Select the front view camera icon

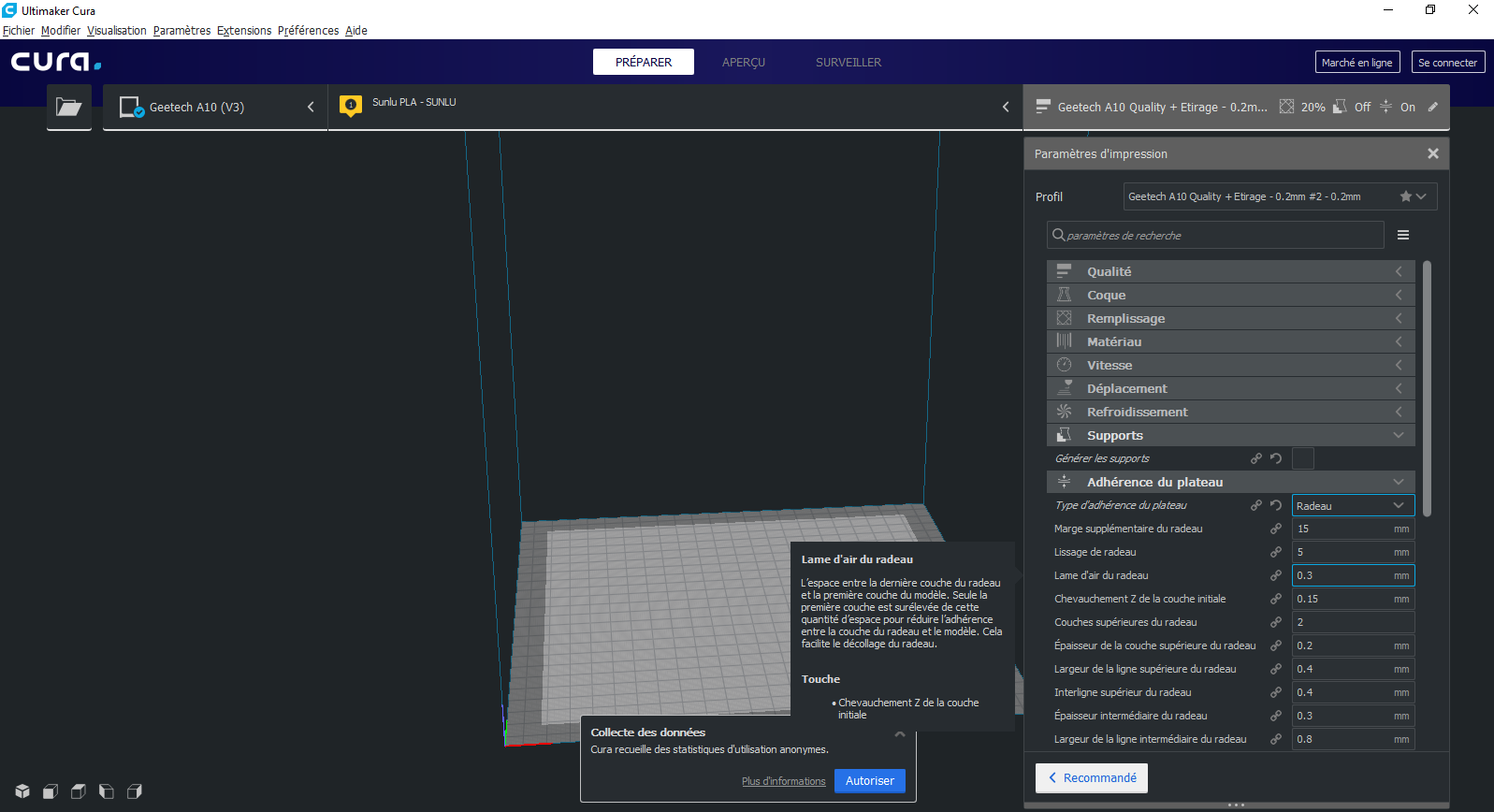51,791
